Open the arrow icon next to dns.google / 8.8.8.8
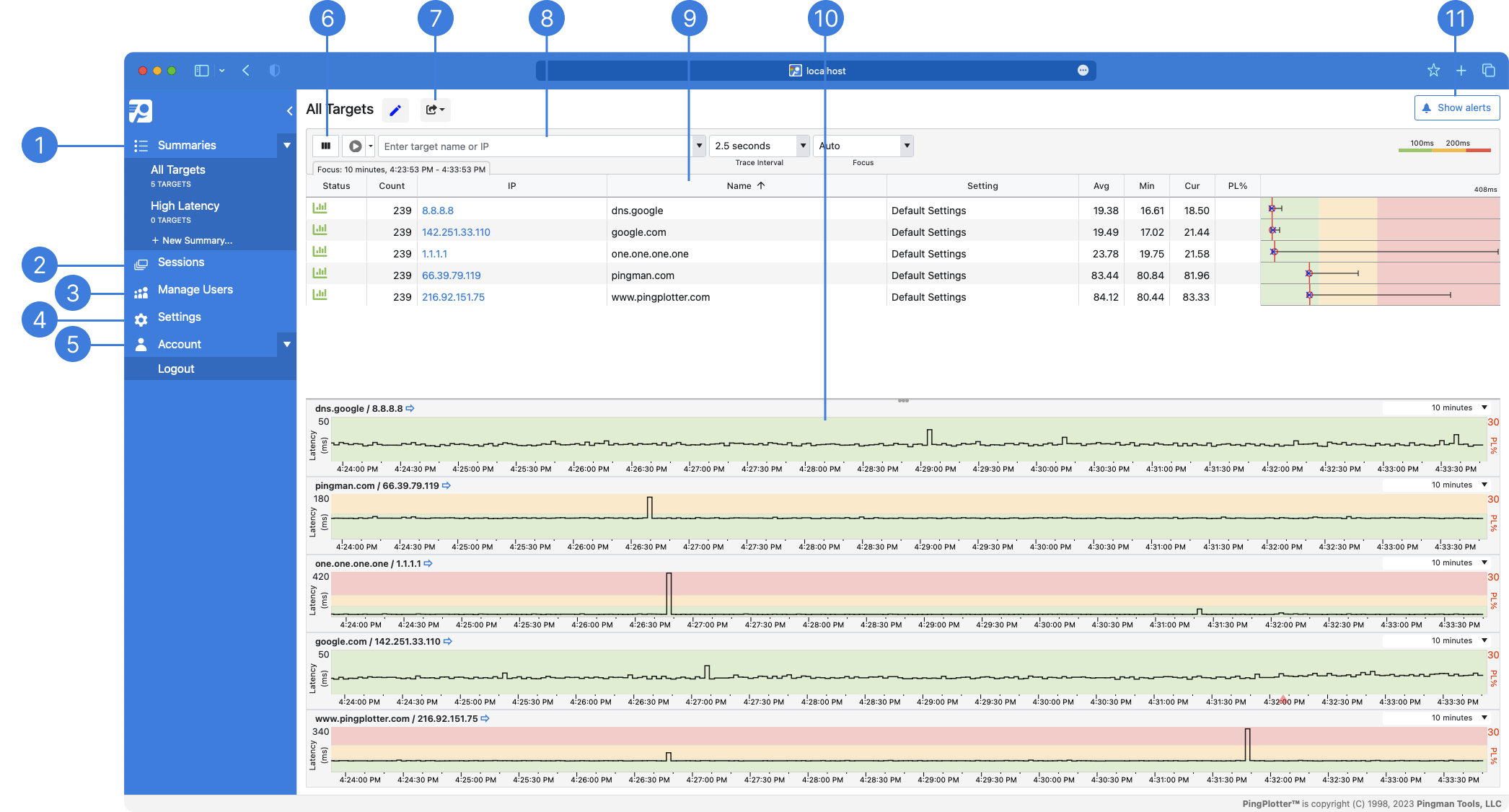 [x=410, y=408]
